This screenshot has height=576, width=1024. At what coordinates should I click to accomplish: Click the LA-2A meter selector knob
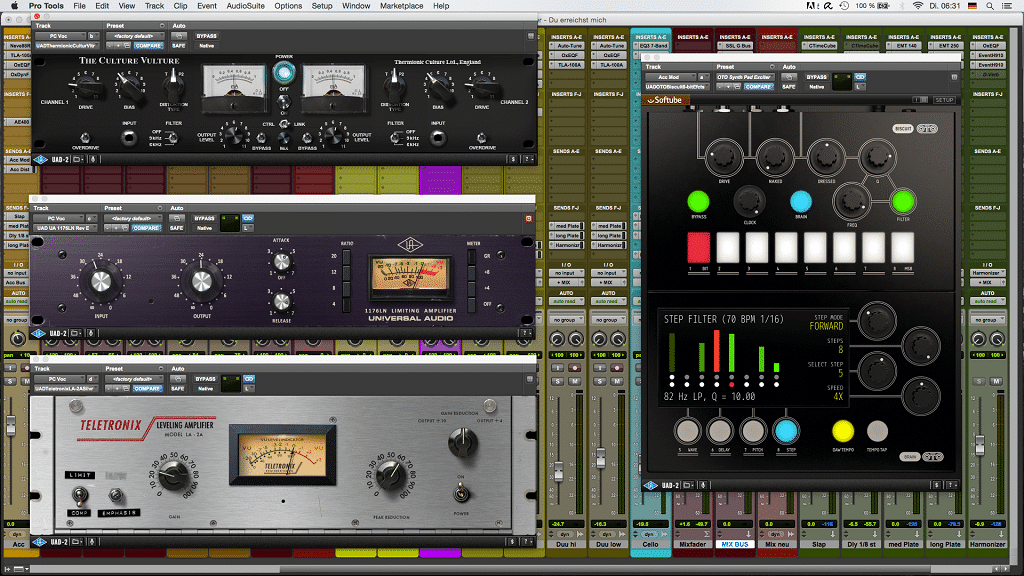coord(462,442)
